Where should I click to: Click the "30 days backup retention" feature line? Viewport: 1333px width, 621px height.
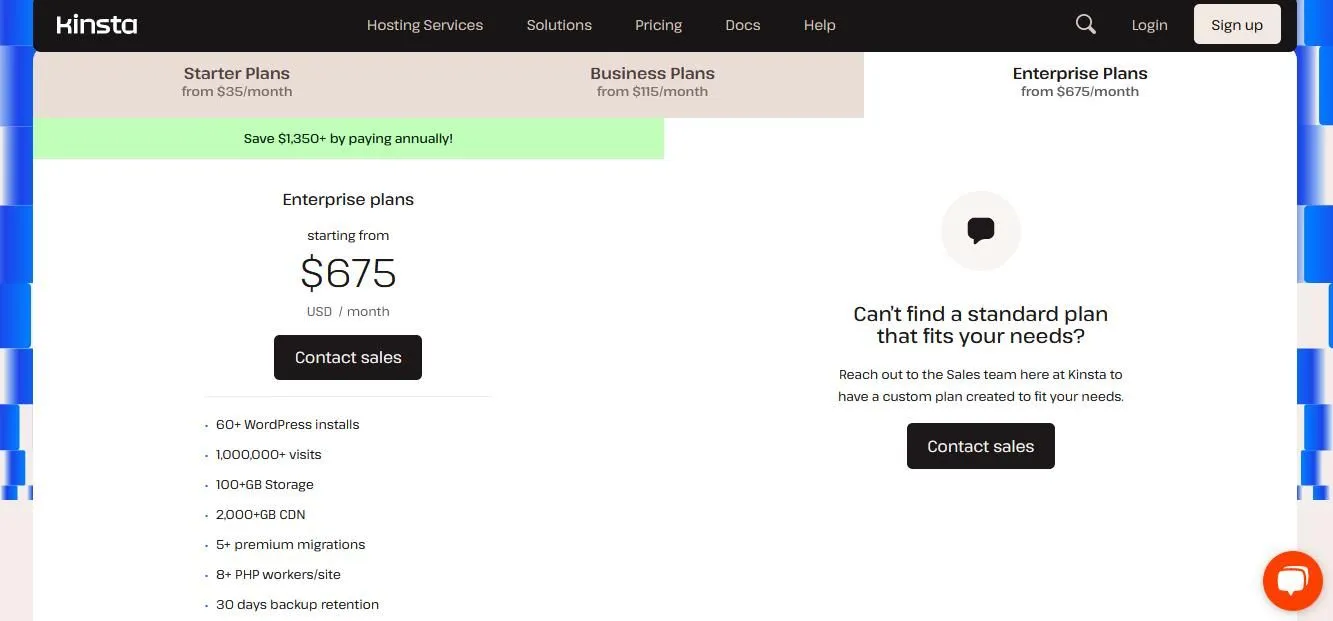point(297,604)
